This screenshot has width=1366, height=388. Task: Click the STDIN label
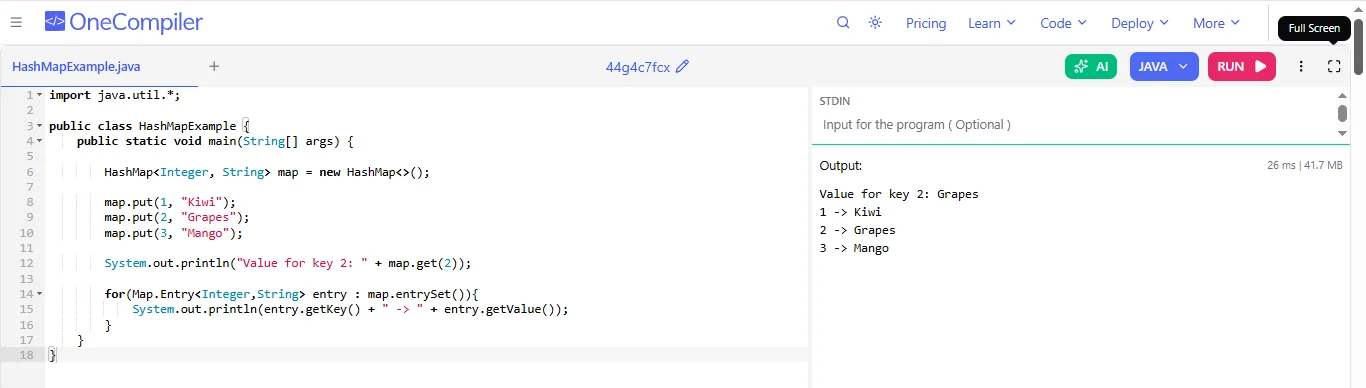835,101
